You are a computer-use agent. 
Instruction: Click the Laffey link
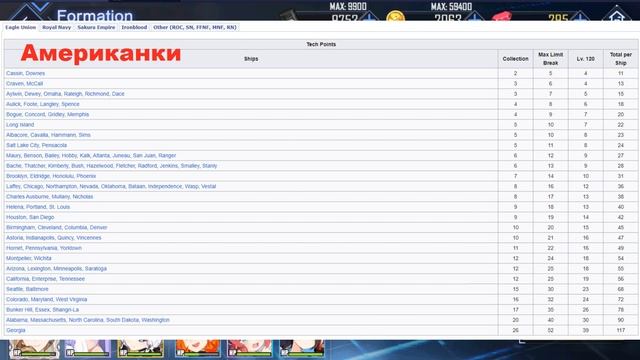13,187
